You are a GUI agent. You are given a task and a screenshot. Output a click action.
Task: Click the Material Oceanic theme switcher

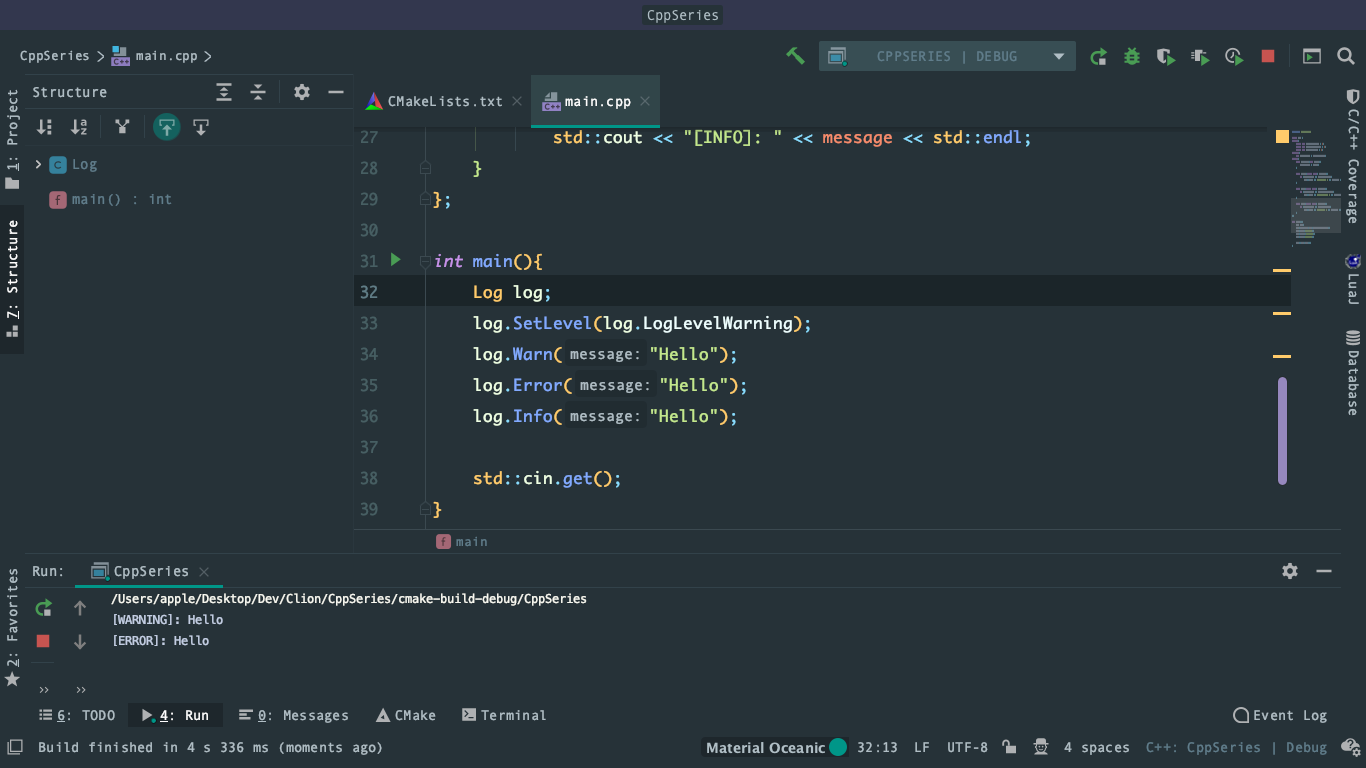click(776, 747)
